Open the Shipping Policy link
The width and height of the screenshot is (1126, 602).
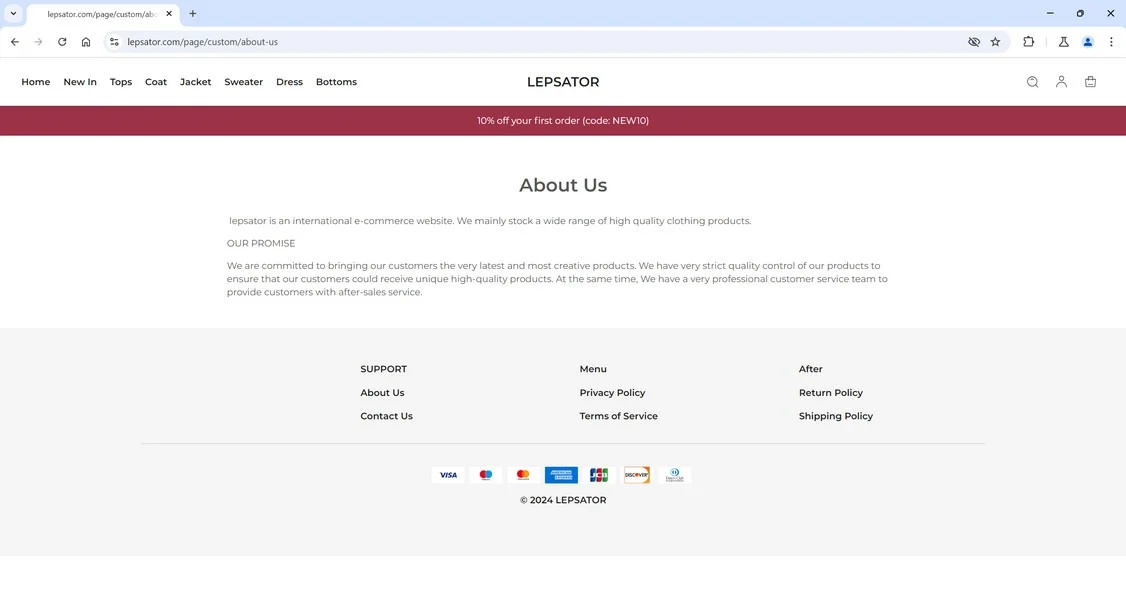pos(836,416)
